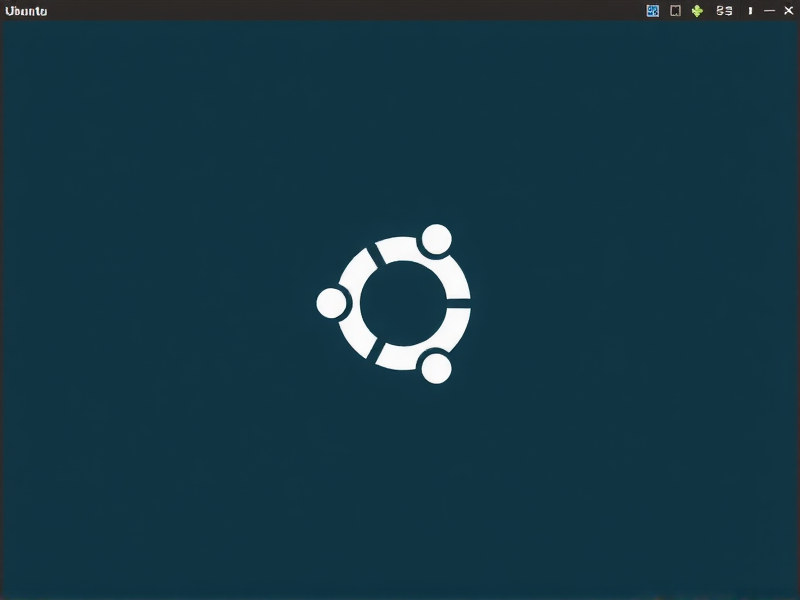Click the Ubuntu window title text
Screen dimensions: 800x600
coord(26,11)
